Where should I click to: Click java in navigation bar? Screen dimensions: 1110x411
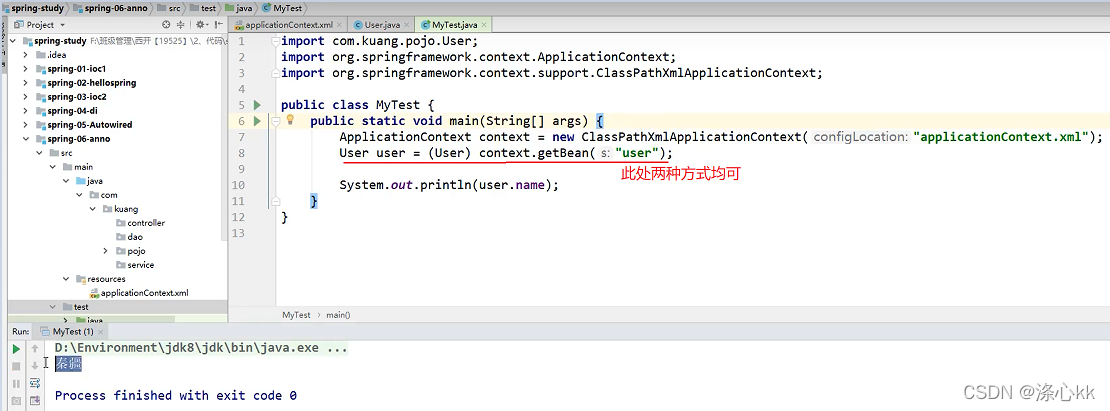pos(239,7)
